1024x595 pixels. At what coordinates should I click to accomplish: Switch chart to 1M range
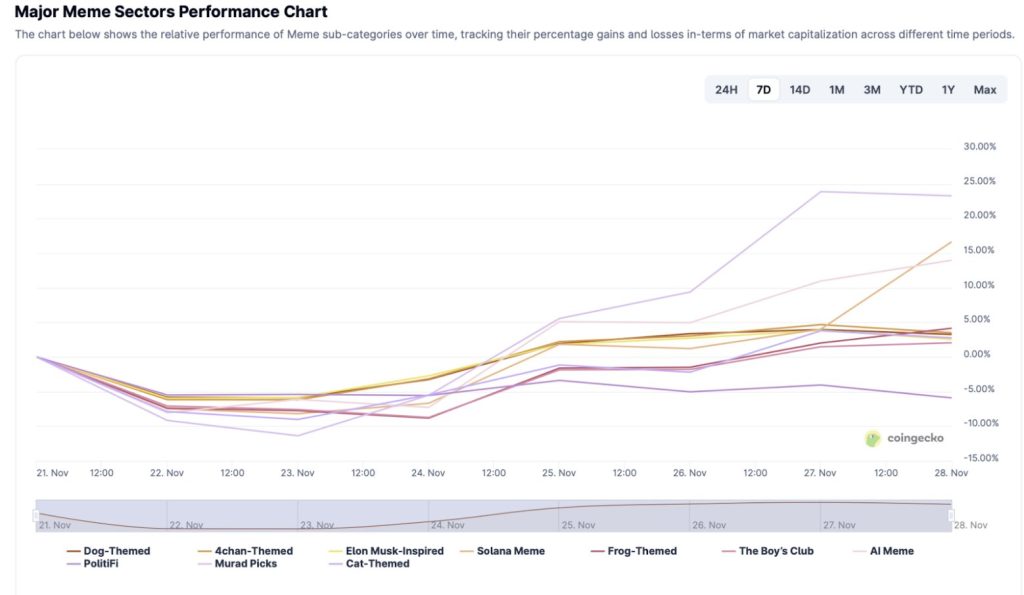point(836,90)
